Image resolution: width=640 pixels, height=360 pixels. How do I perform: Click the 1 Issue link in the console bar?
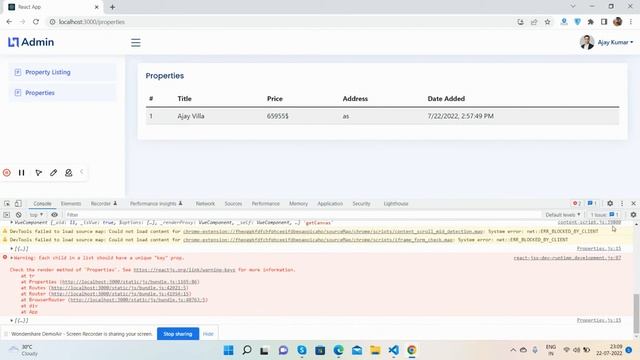point(604,215)
